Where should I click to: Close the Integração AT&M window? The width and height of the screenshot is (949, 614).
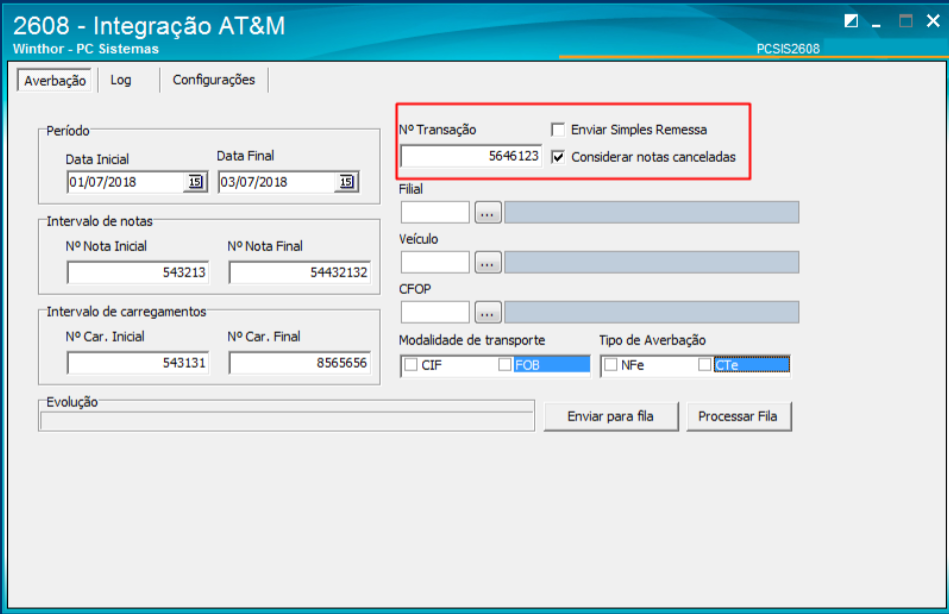pos(933,21)
